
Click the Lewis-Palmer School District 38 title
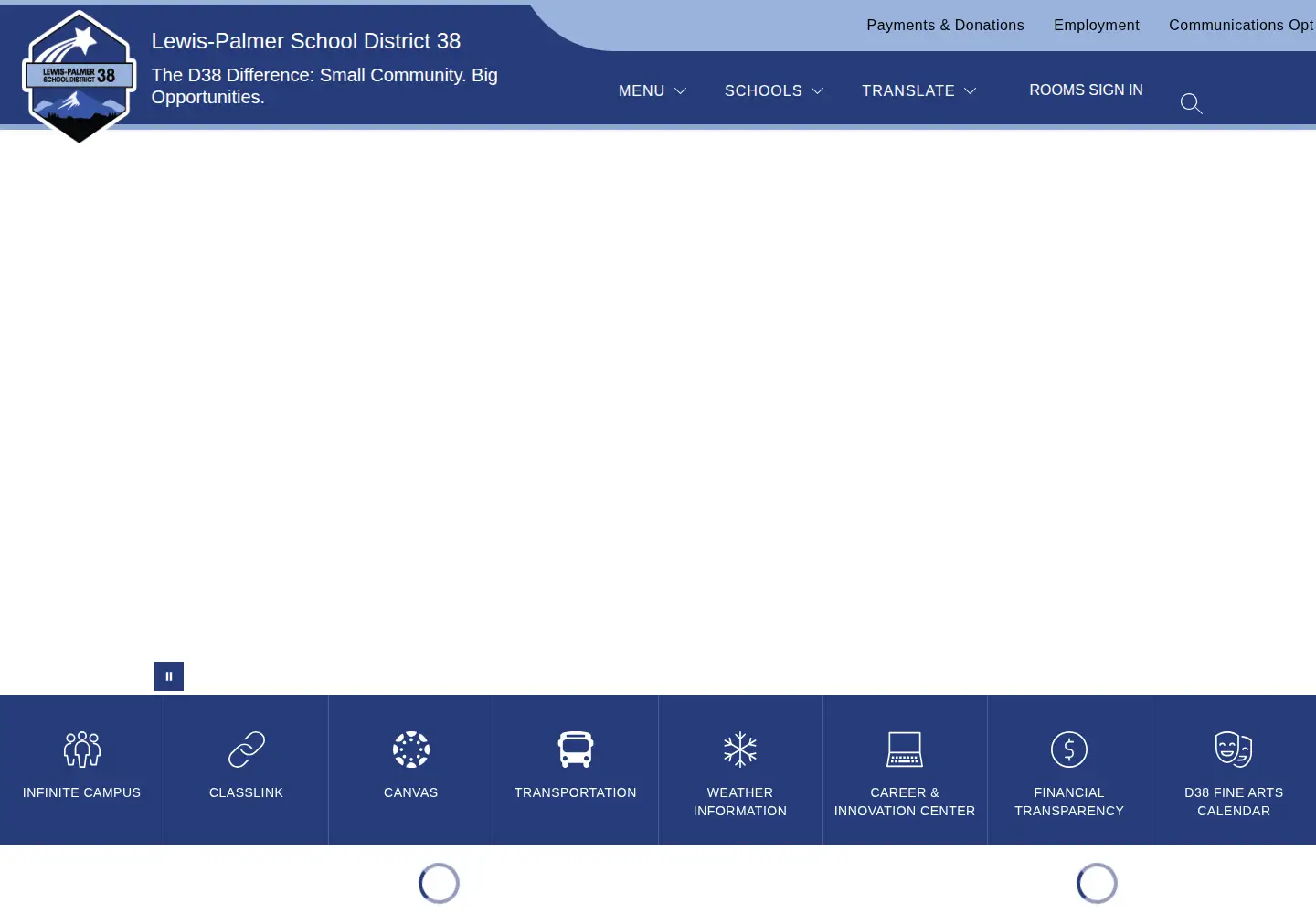[x=306, y=41]
